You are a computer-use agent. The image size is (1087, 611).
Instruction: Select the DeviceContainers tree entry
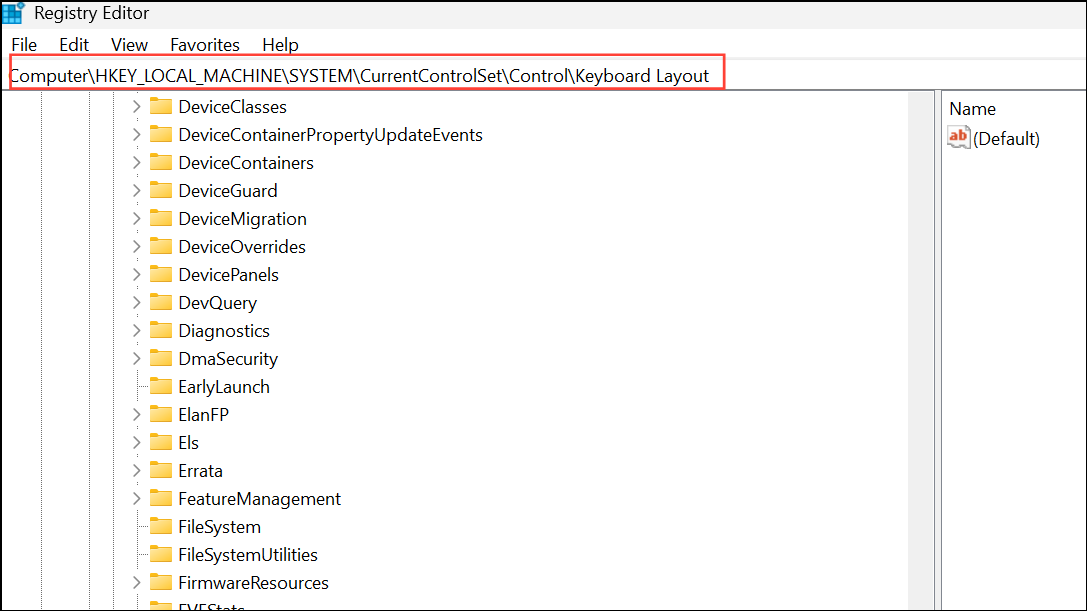(x=246, y=163)
